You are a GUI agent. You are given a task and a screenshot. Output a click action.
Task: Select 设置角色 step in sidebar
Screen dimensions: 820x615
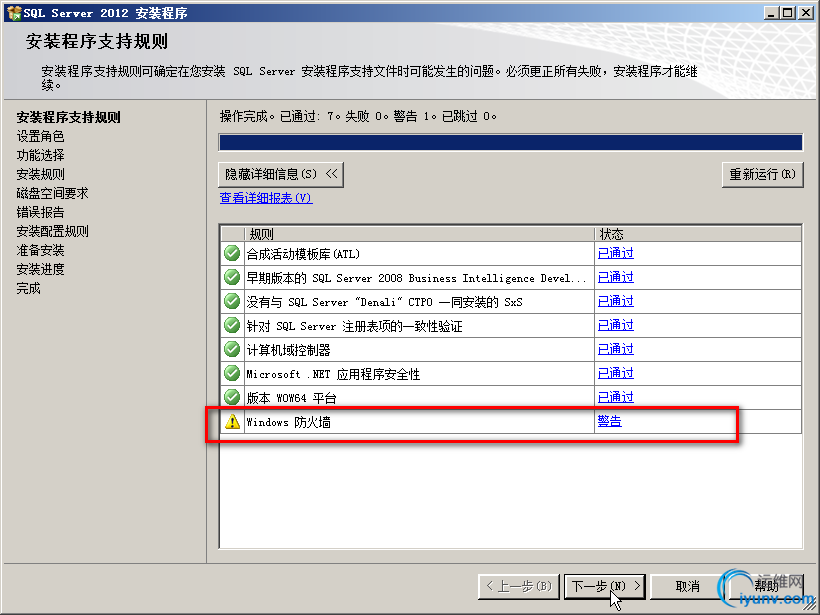pos(40,136)
